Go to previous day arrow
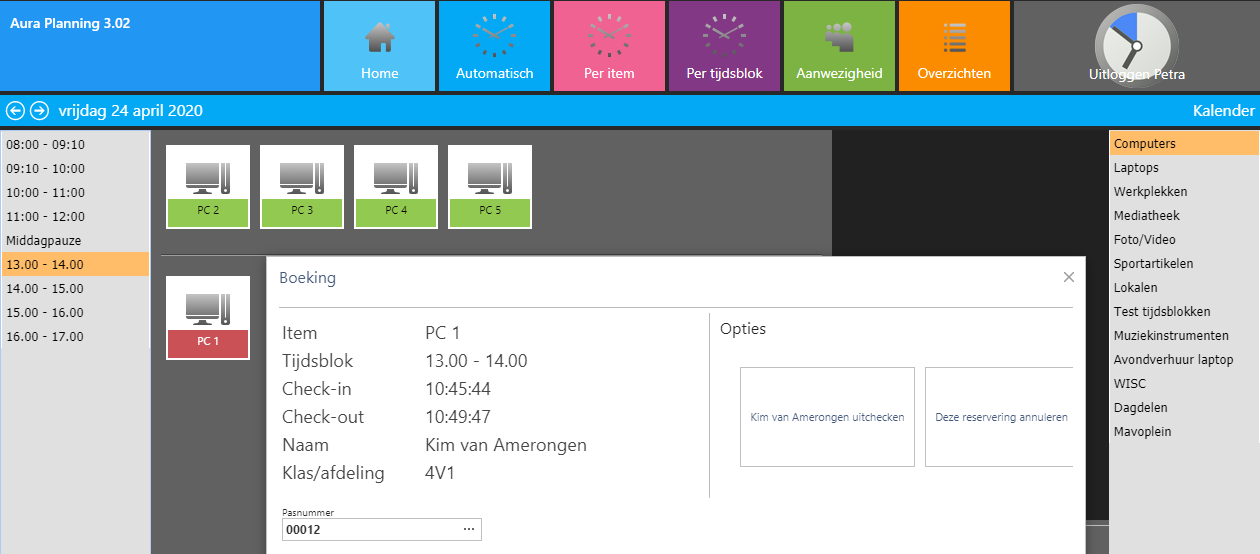 (15, 111)
